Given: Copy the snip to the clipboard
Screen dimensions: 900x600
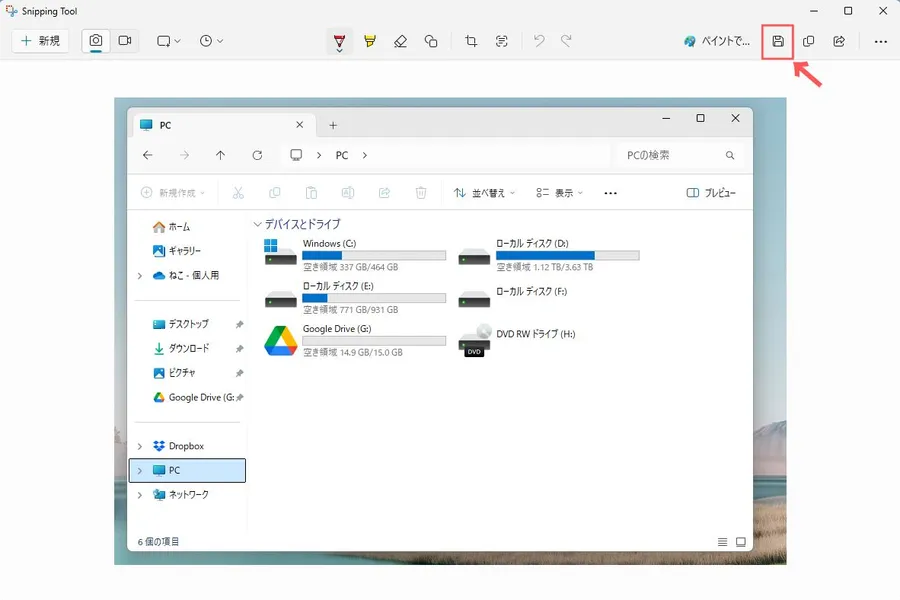Looking at the screenshot, I should coord(809,41).
